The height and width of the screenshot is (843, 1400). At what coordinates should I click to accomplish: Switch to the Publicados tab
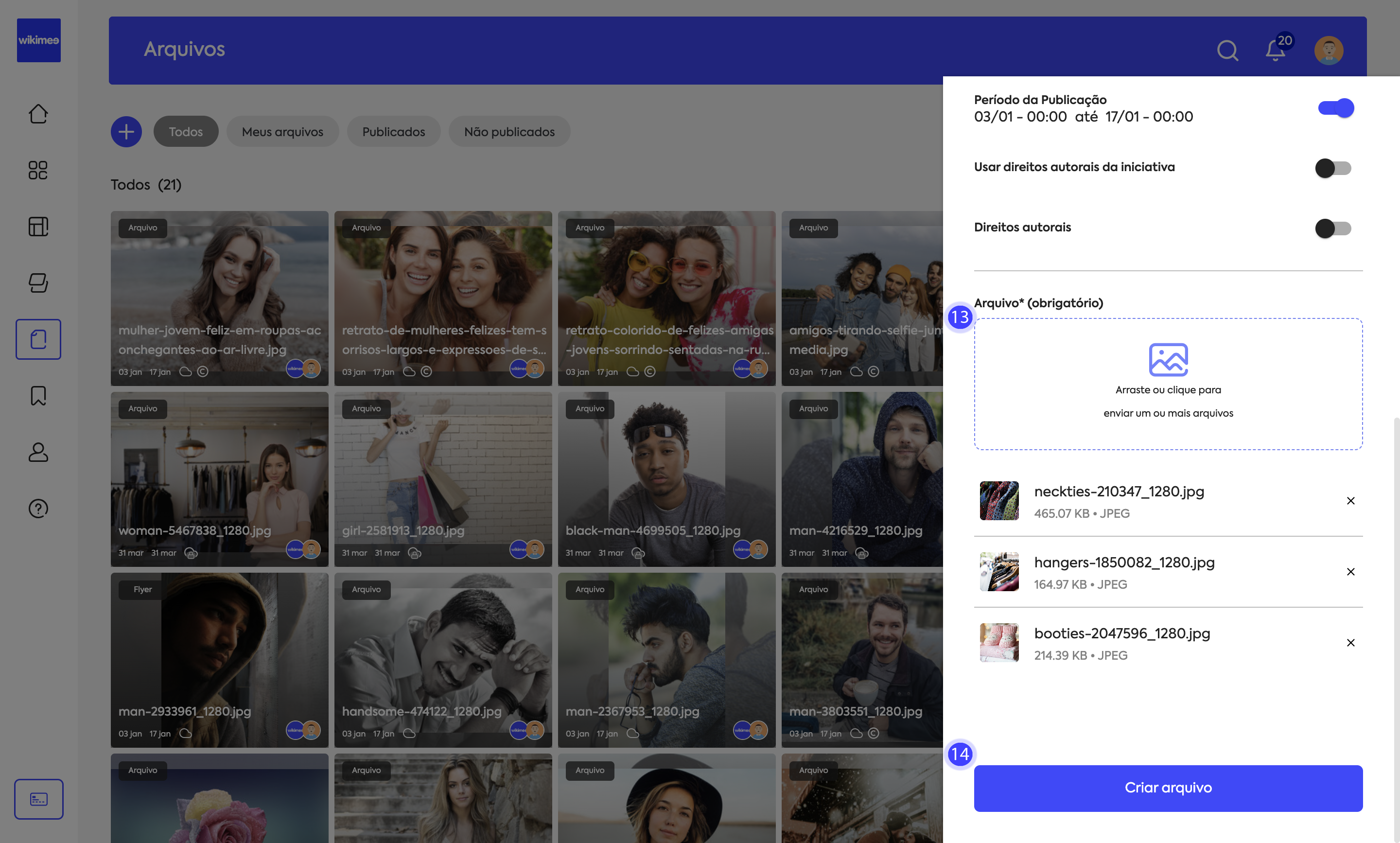click(x=394, y=132)
